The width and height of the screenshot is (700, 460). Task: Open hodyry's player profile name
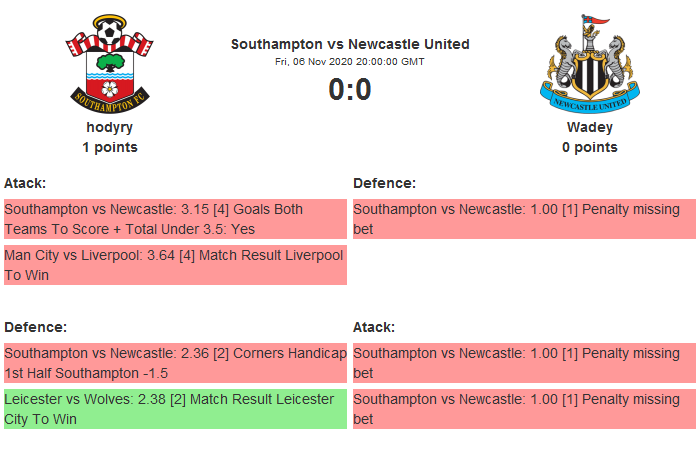(x=110, y=127)
